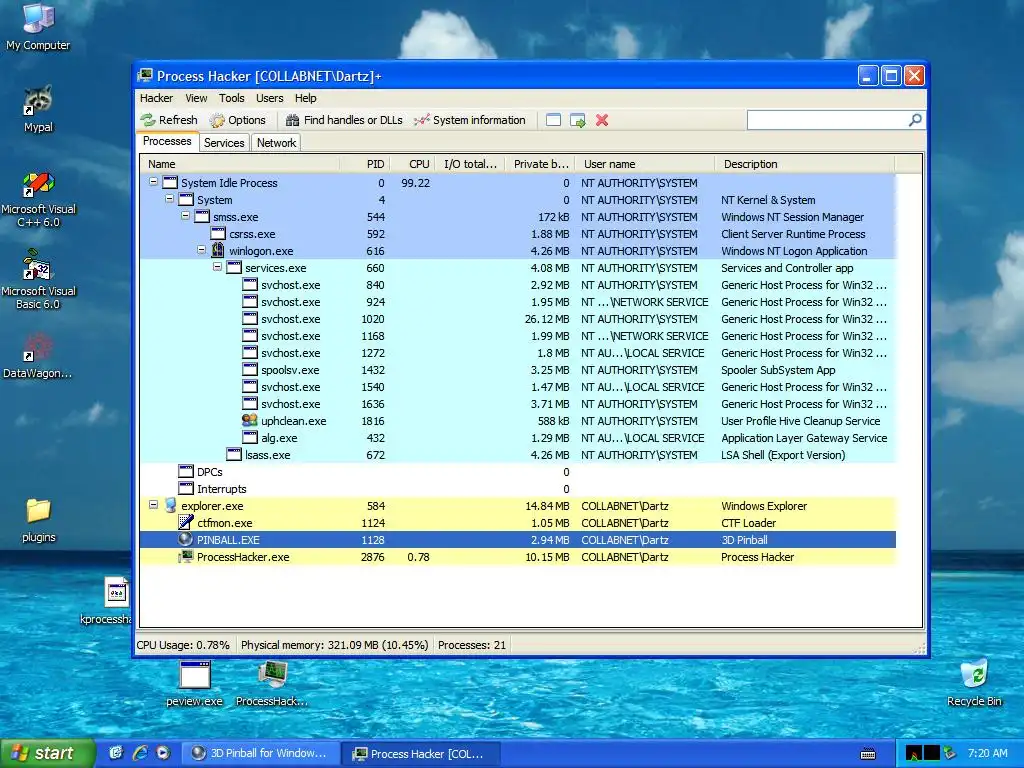Open the View menu

[196, 98]
